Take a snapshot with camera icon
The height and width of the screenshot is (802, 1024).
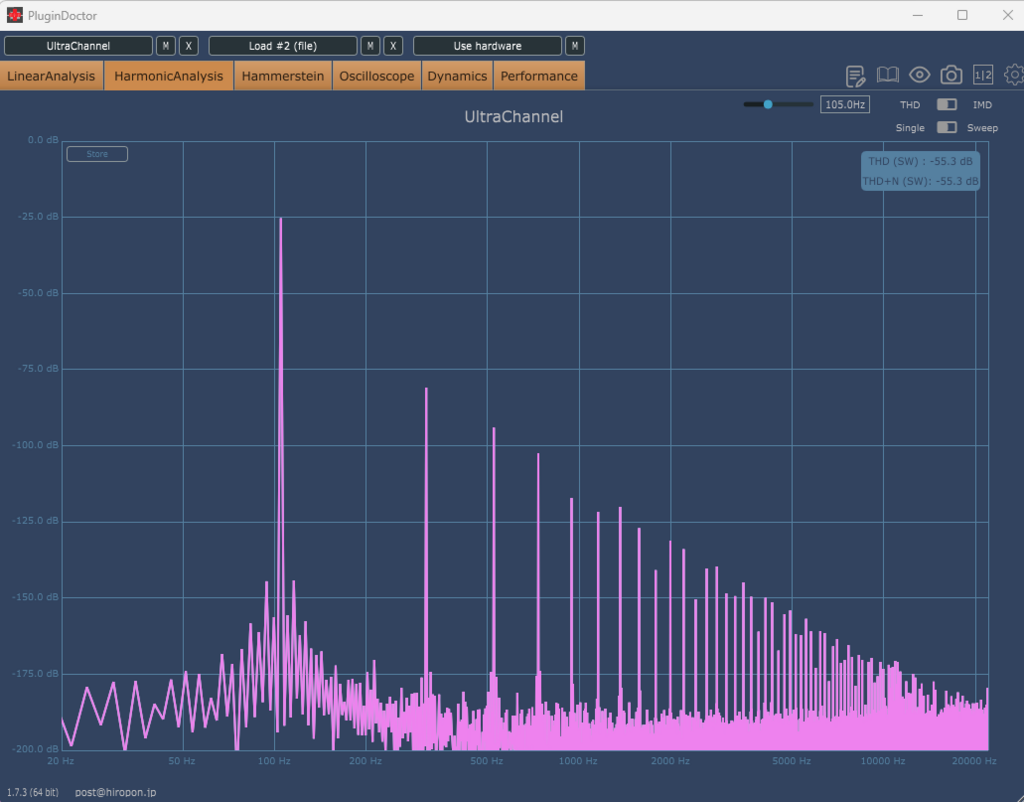[951, 75]
